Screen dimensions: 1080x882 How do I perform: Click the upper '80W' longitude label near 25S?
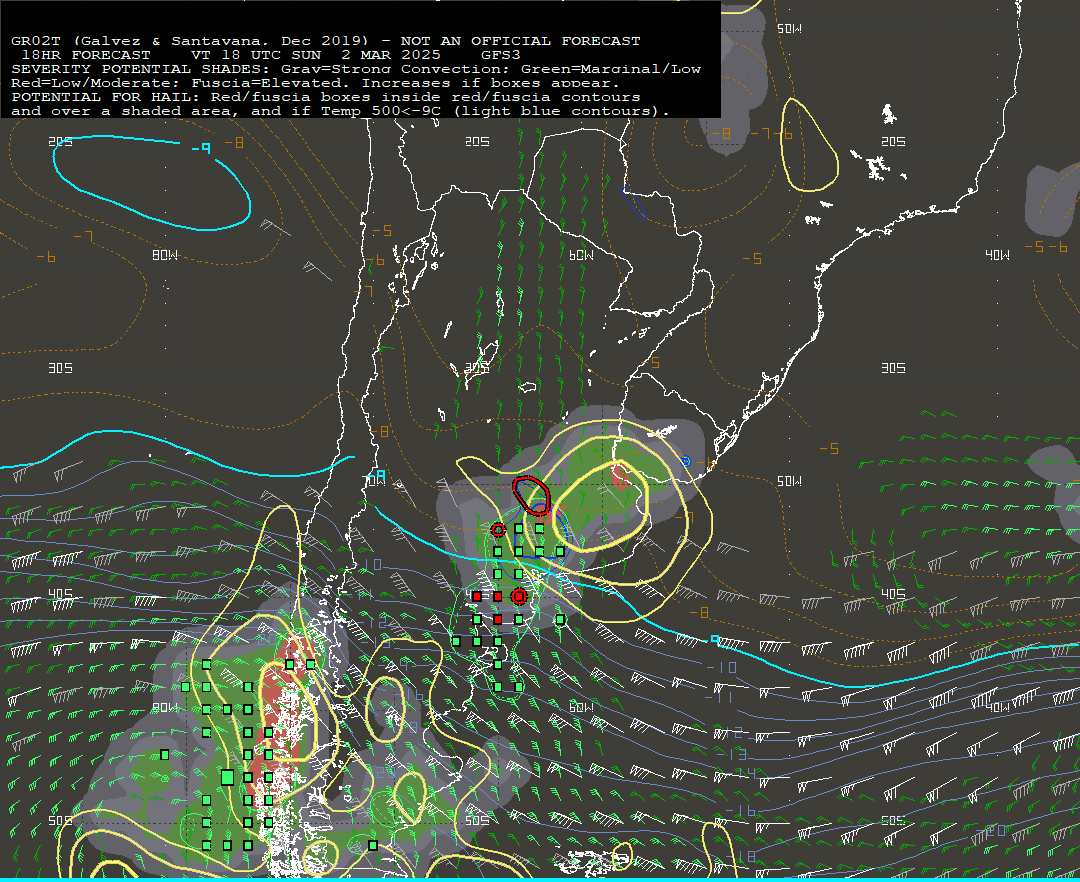click(x=165, y=255)
